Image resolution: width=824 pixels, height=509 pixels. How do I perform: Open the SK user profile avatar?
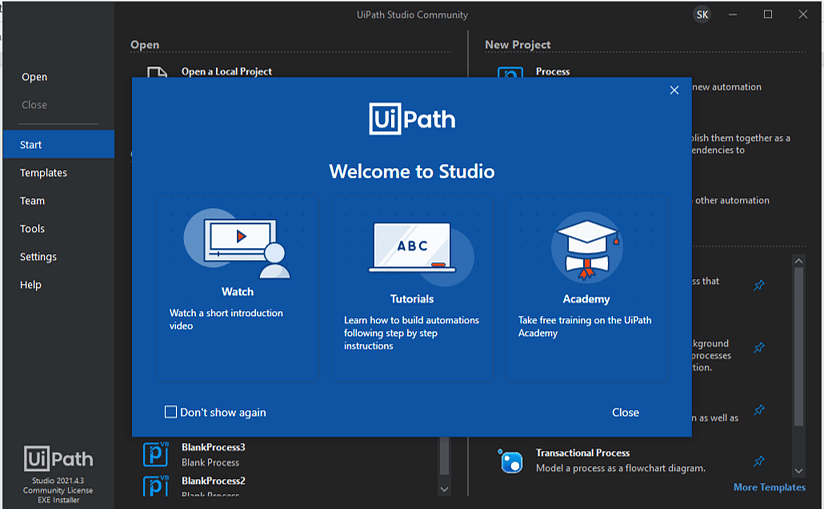[702, 15]
